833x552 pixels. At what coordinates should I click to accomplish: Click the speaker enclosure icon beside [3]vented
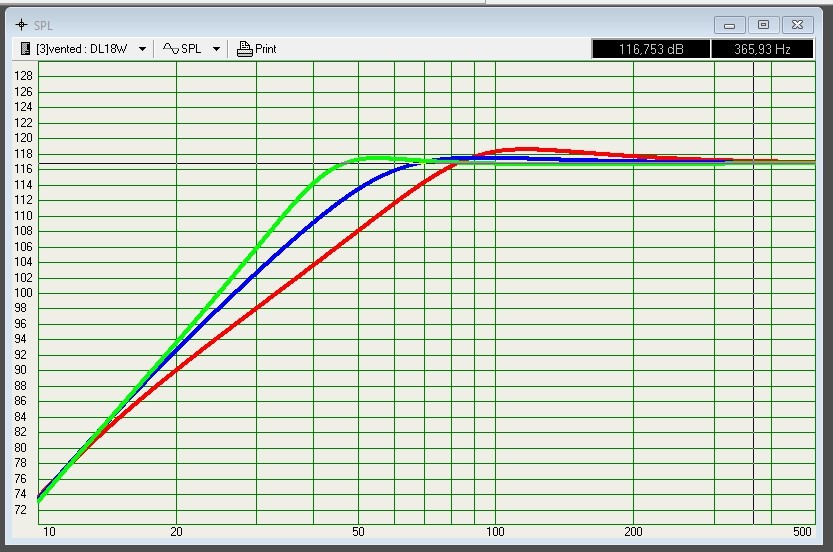pos(25,49)
